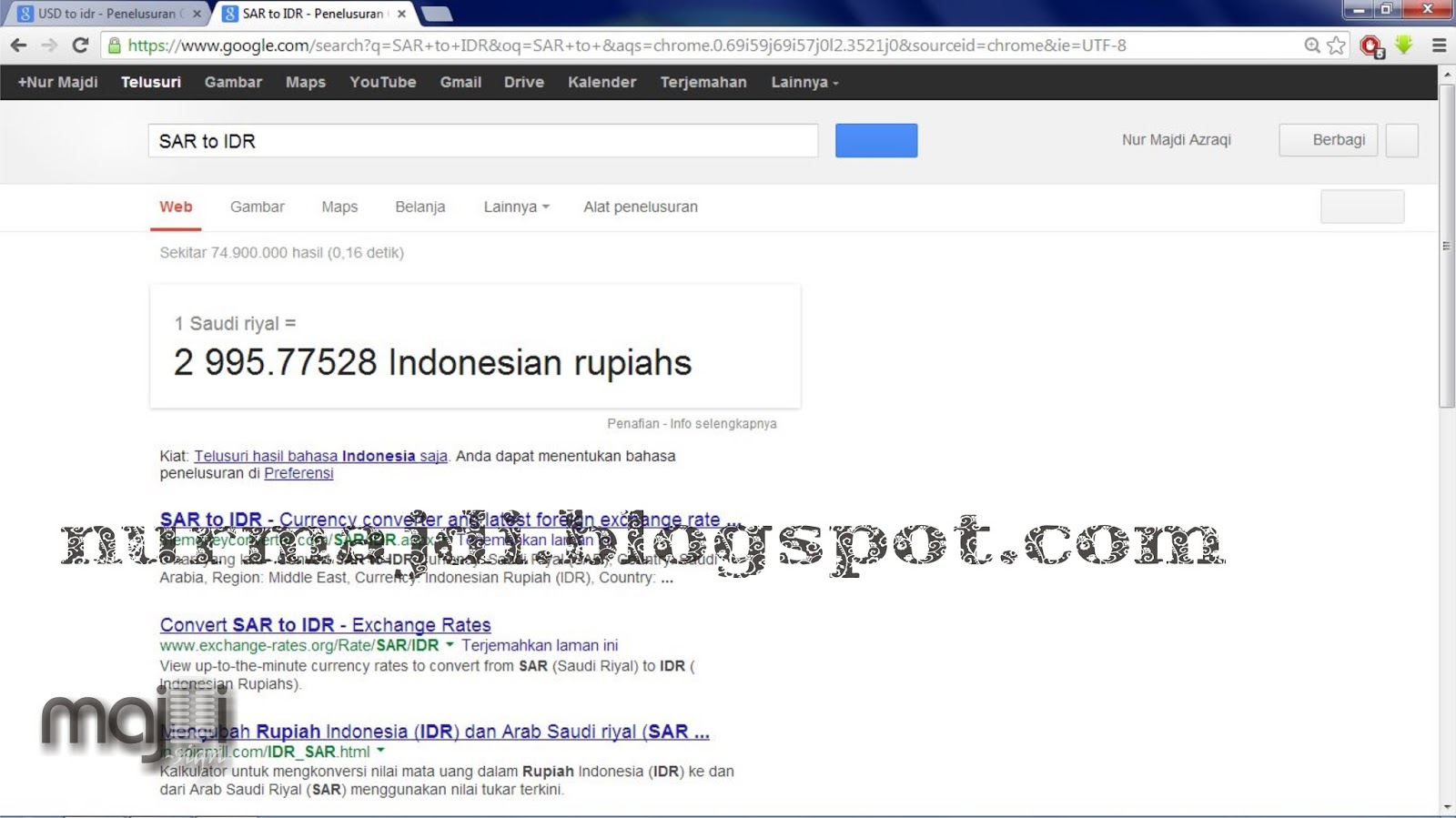The image size is (1456, 818).
Task: Click the Penafian disclaimer link
Action: click(633, 424)
